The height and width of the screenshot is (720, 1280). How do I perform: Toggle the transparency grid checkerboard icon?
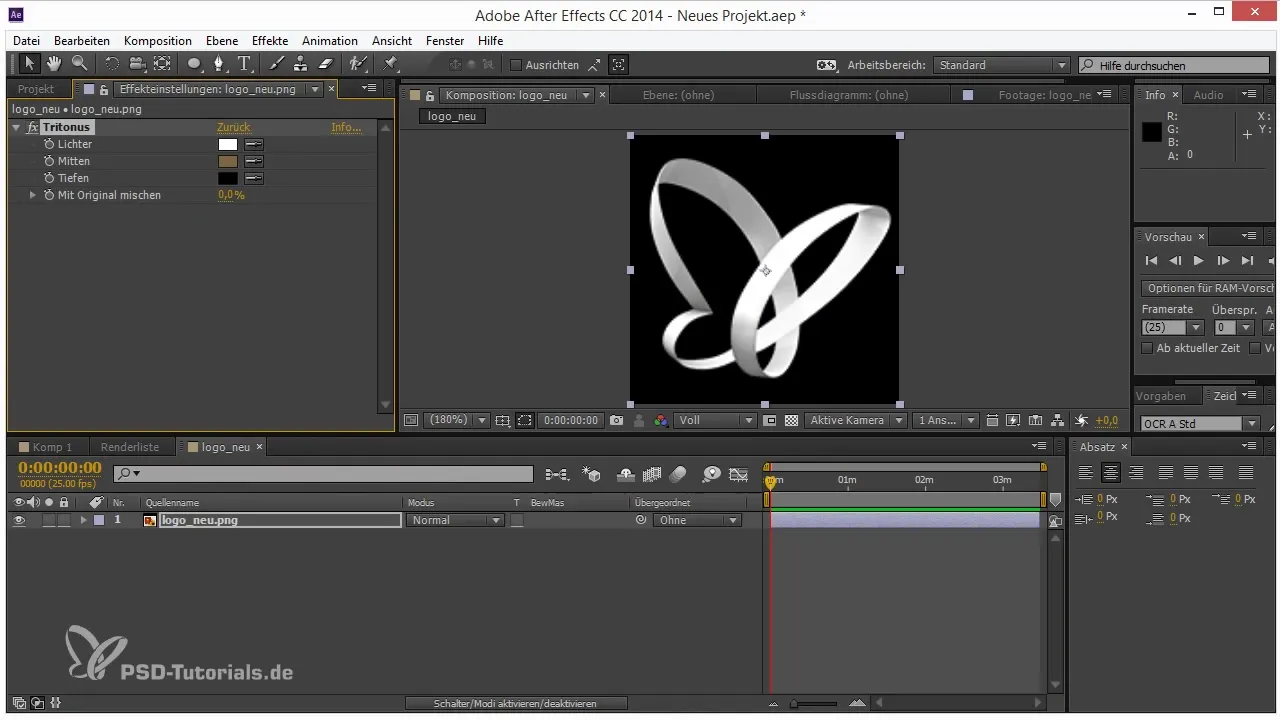click(x=792, y=421)
